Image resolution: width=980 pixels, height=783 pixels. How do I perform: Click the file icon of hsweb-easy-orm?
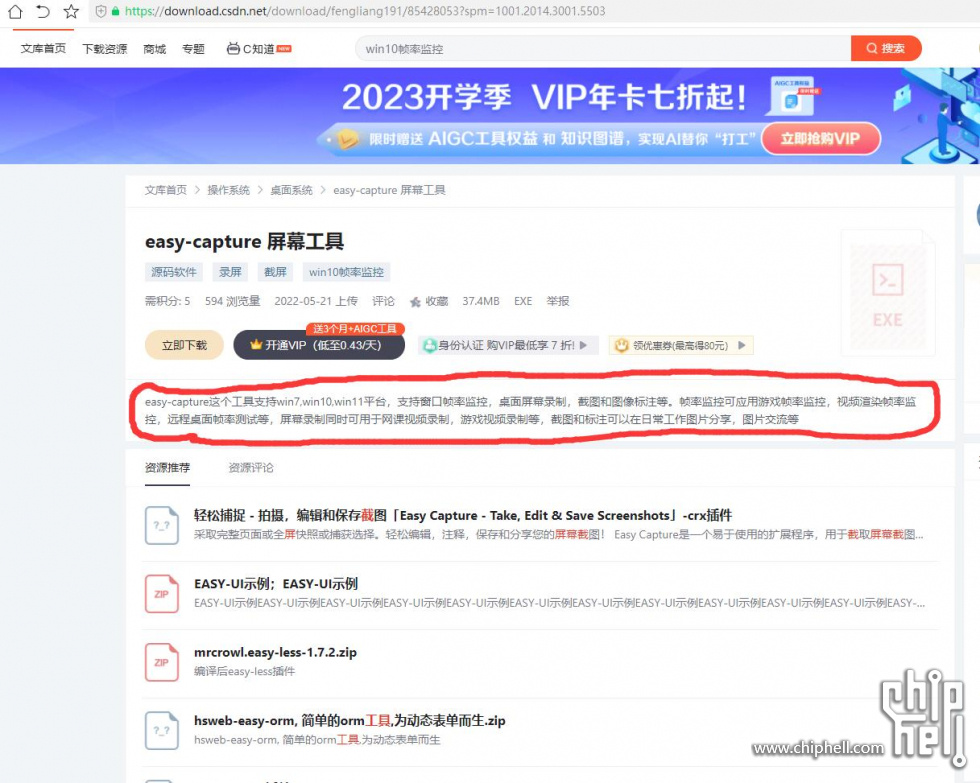[162, 731]
